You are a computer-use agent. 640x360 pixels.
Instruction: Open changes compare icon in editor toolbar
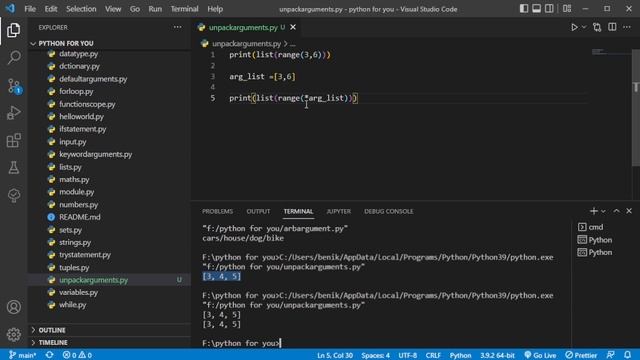tap(597, 27)
